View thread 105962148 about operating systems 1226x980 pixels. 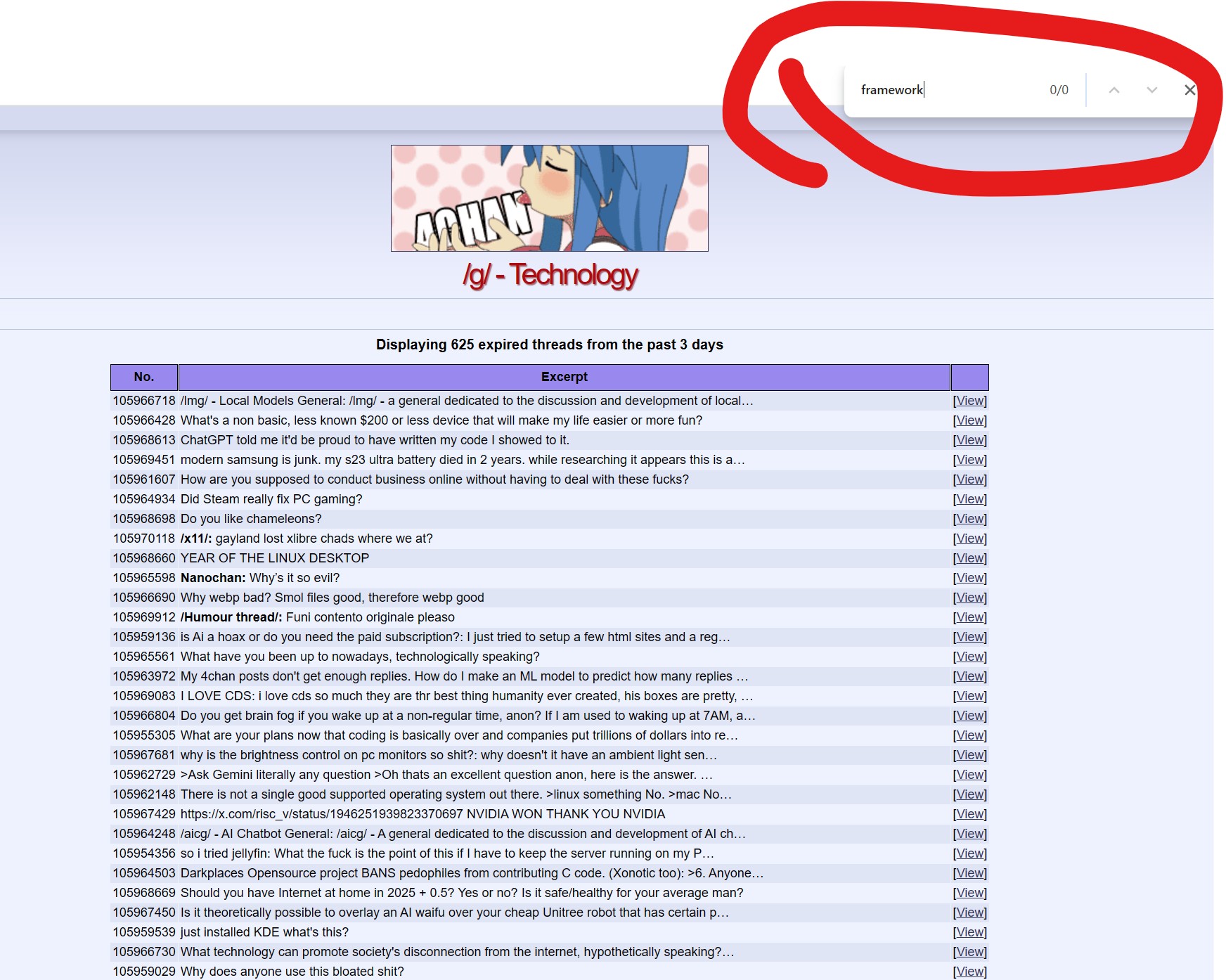[970, 794]
